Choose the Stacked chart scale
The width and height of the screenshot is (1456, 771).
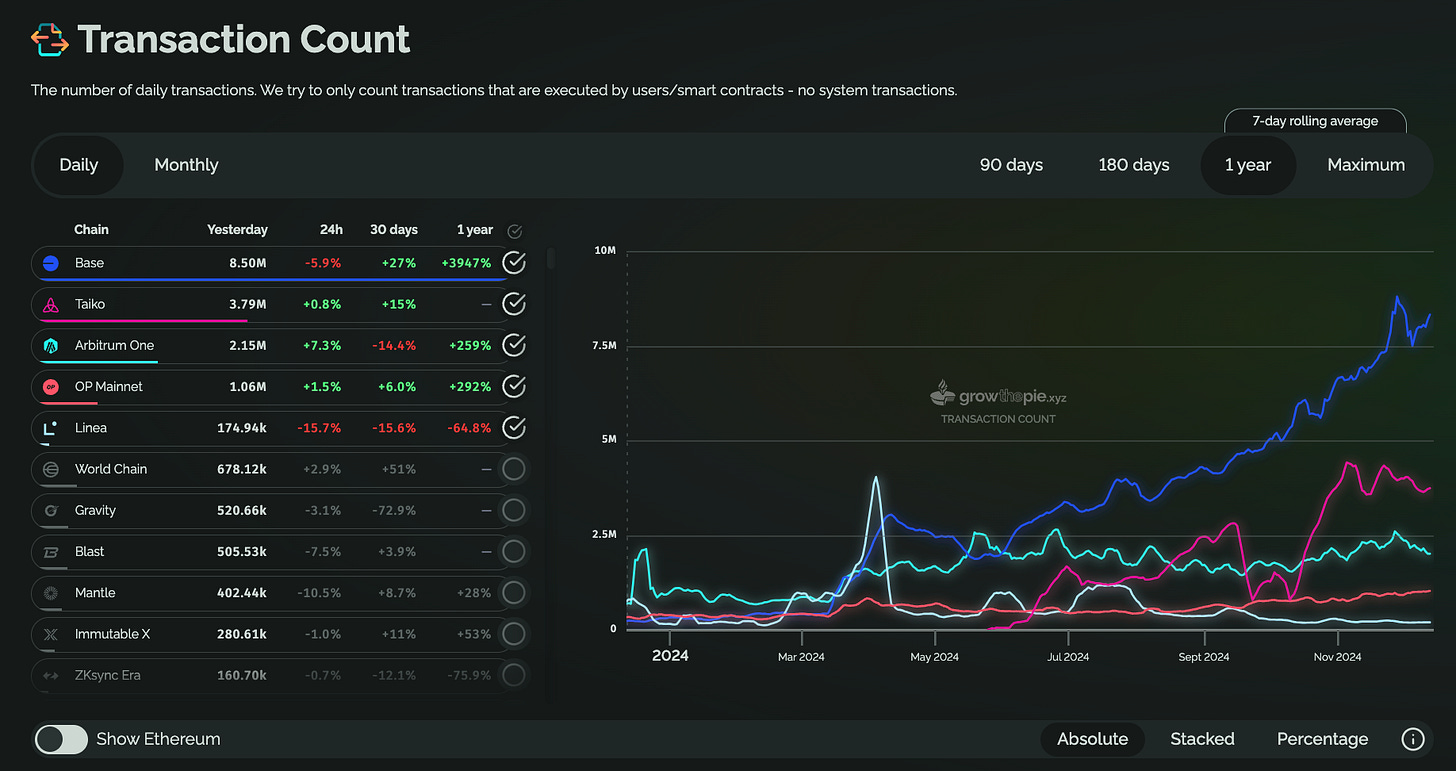click(1202, 739)
